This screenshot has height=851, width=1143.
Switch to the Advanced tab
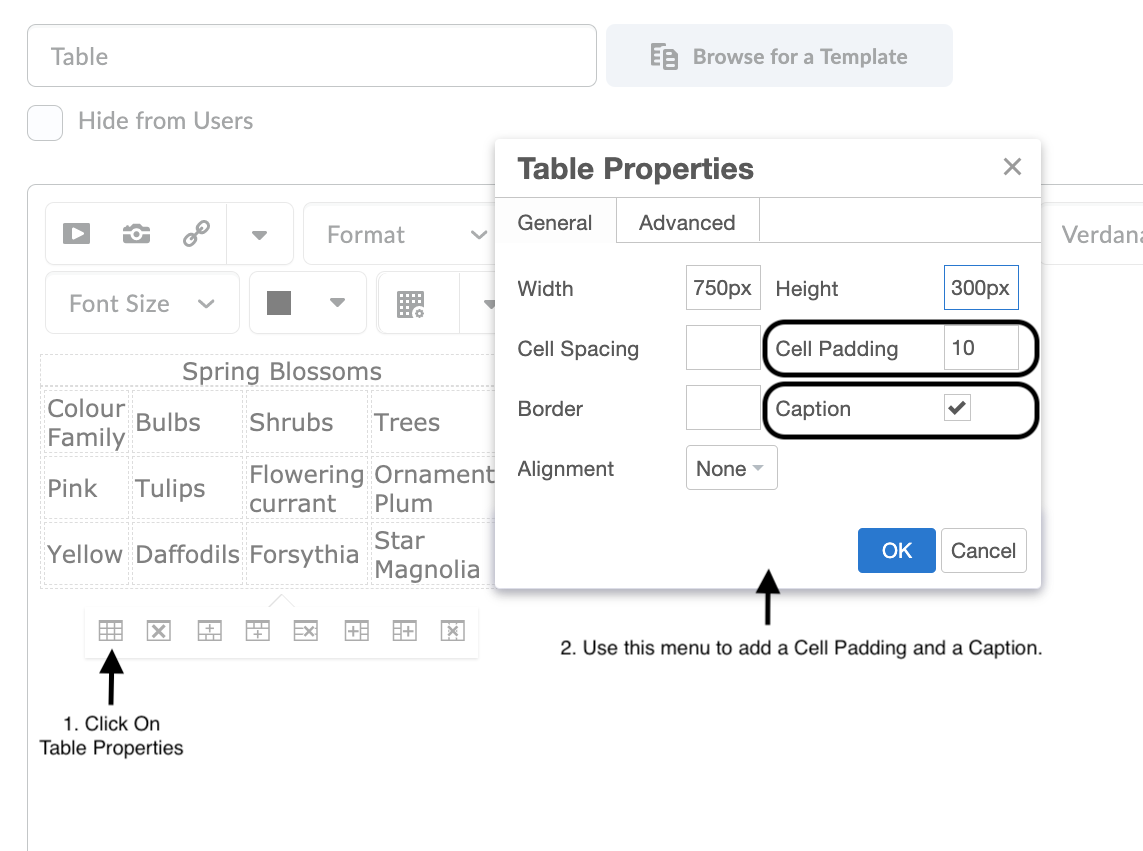(x=687, y=222)
